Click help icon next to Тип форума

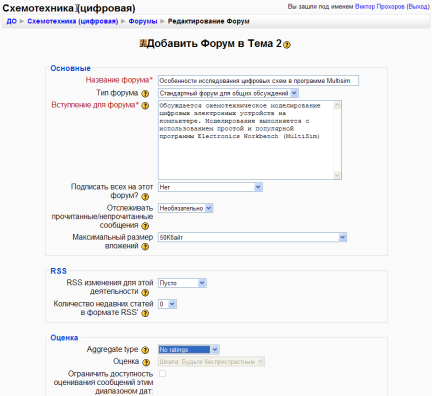145,93
